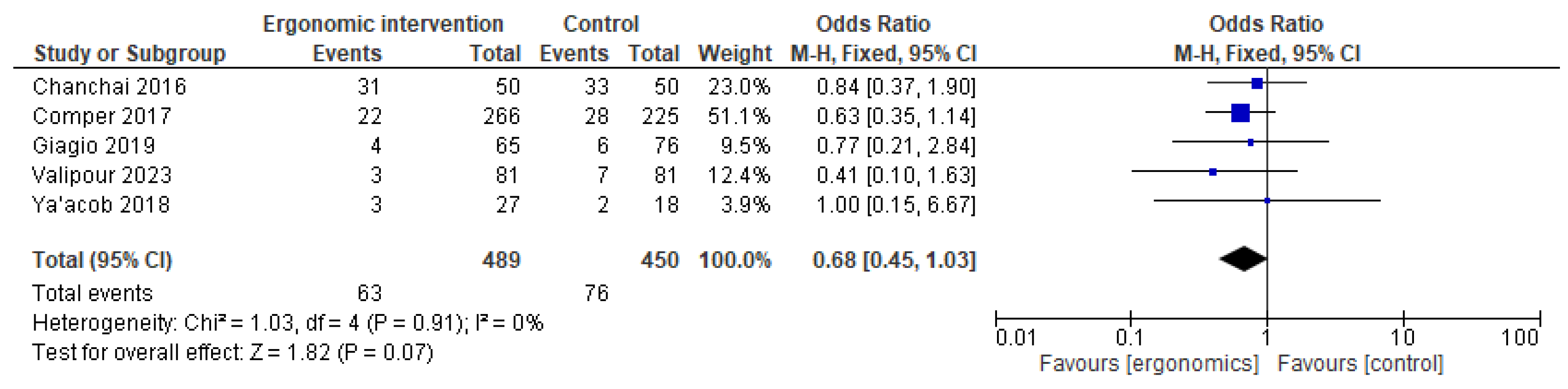Click the large blue square for Comper 2017
Screen dimensions: 1568x389
[x=1240, y=113]
